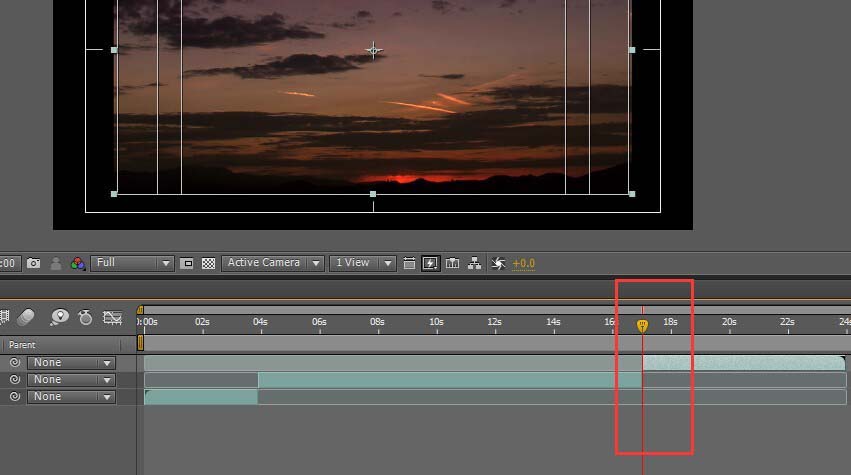Open the 1 View layout dropdown
Screen dimensions: 851x475
[x=363, y=263]
